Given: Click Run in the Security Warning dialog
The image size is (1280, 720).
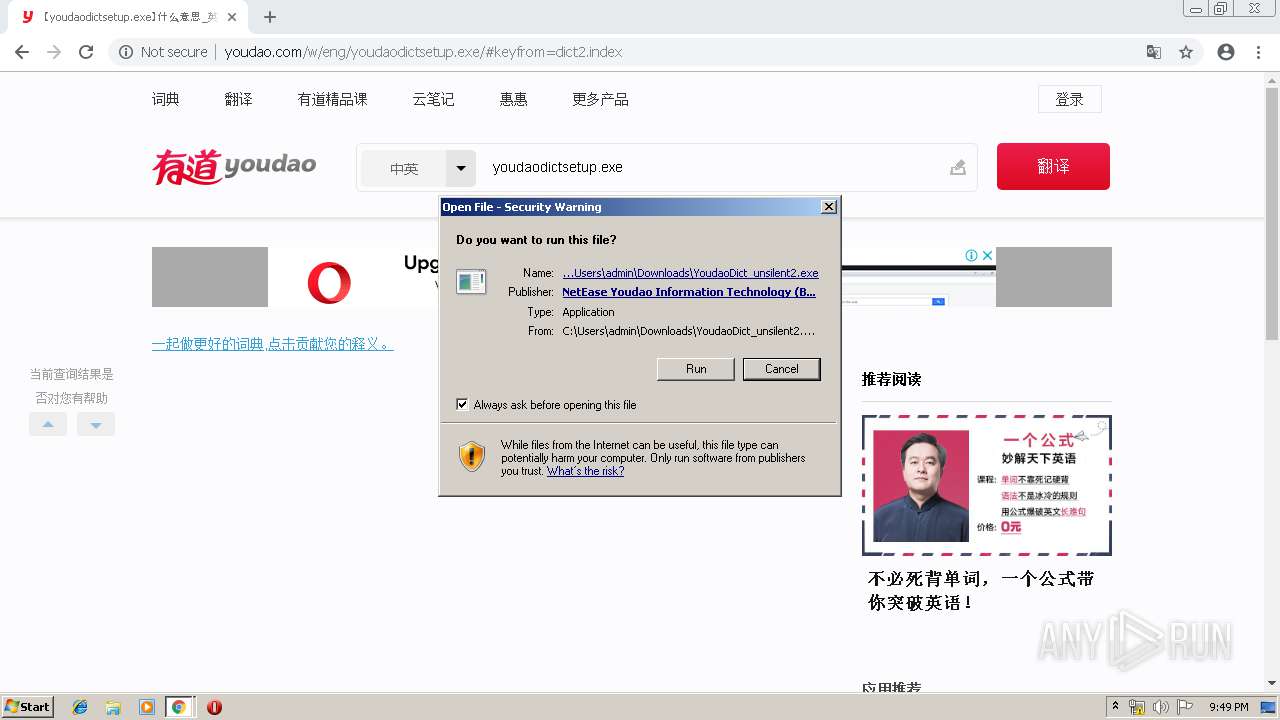Looking at the screenshot, I should [696, 369].
